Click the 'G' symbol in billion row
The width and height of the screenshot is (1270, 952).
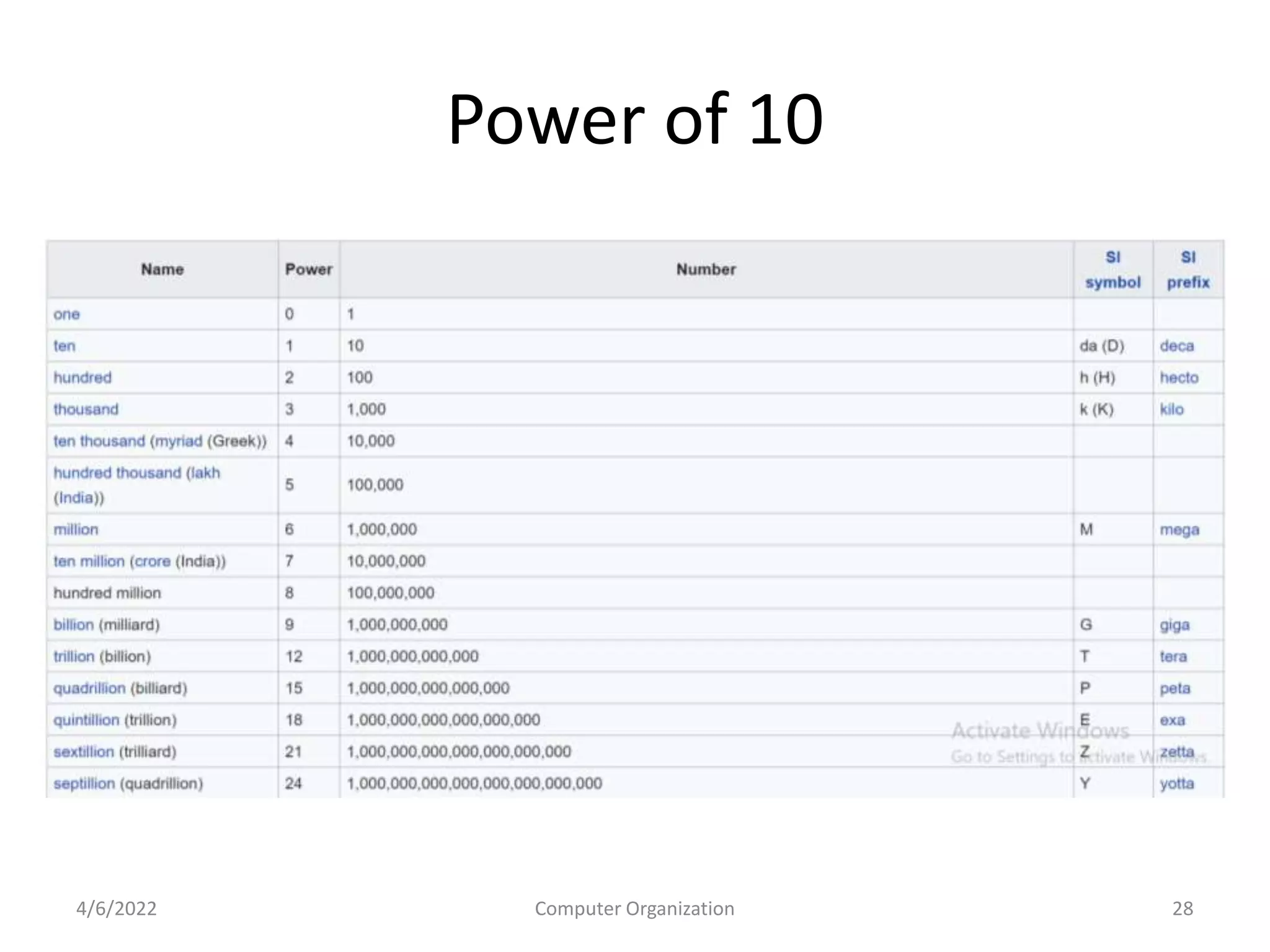(1086, 625)
